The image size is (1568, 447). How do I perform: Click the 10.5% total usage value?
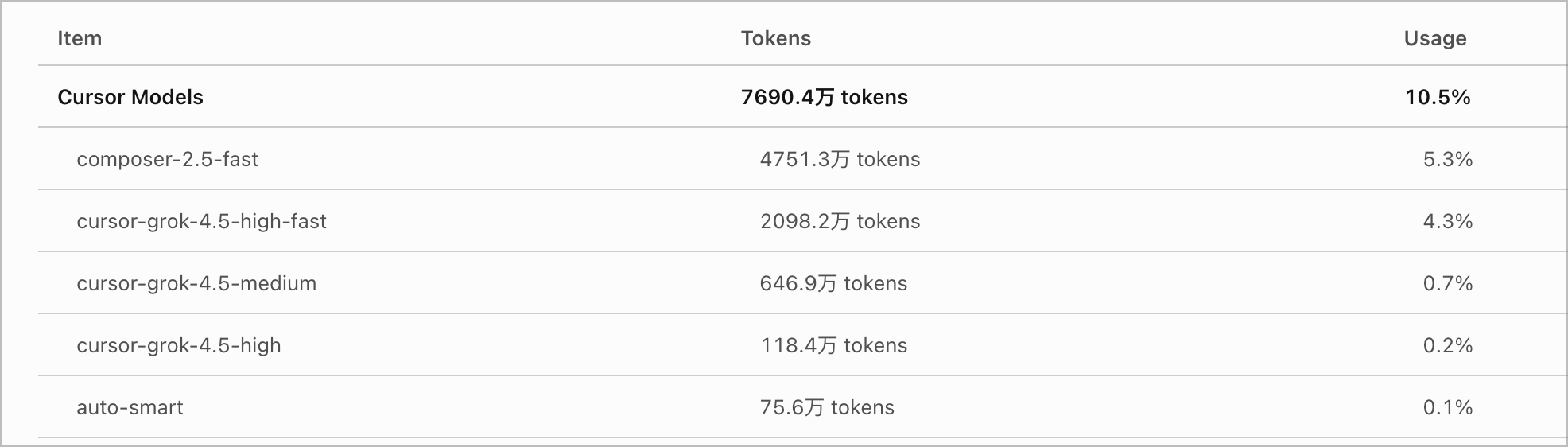[1438, 97]
